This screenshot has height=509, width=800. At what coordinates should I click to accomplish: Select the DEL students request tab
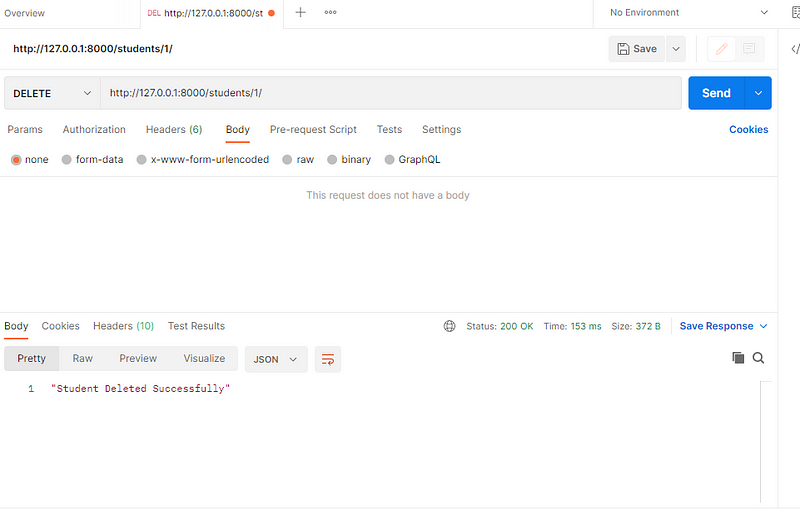point(211,13)
